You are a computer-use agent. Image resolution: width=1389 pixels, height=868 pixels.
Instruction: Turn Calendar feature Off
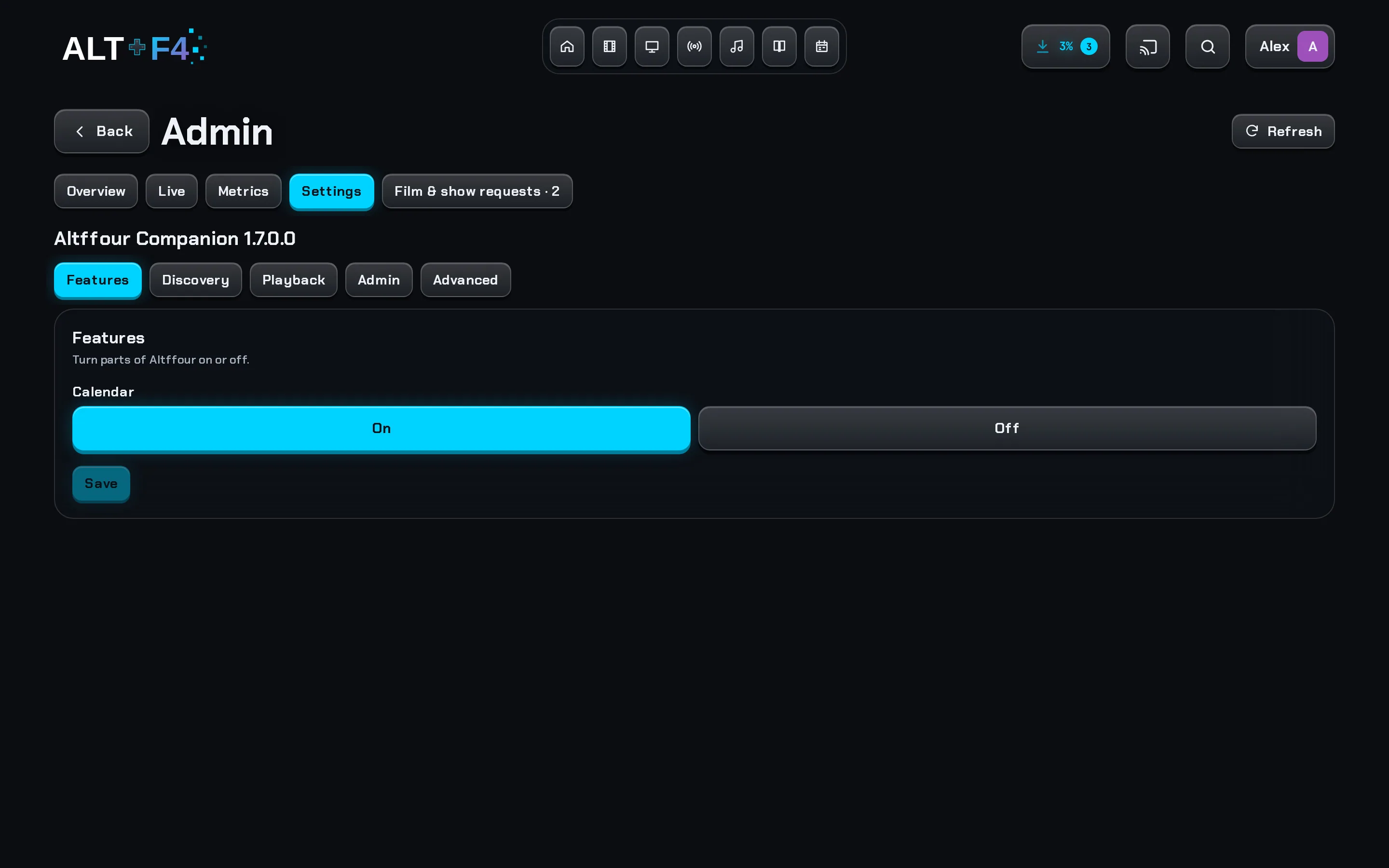tap(1007, 428)
